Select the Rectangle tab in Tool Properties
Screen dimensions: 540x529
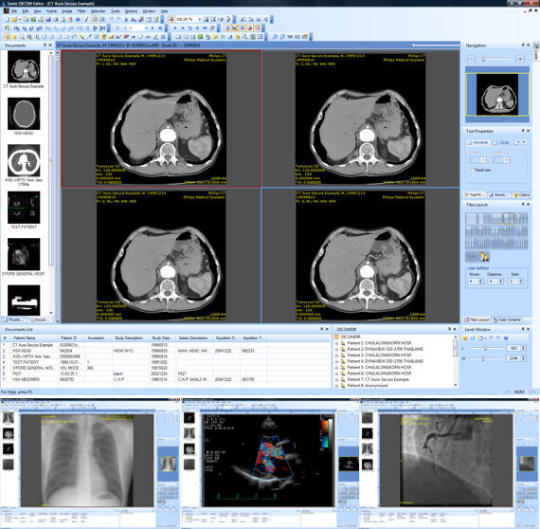click(x=478, y=142)
